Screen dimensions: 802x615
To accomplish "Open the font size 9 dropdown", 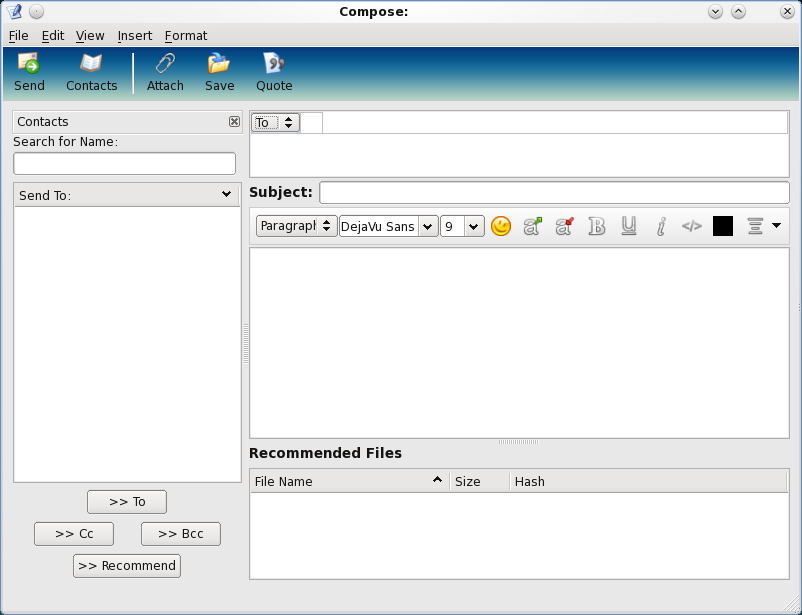I will pos(462,226).
